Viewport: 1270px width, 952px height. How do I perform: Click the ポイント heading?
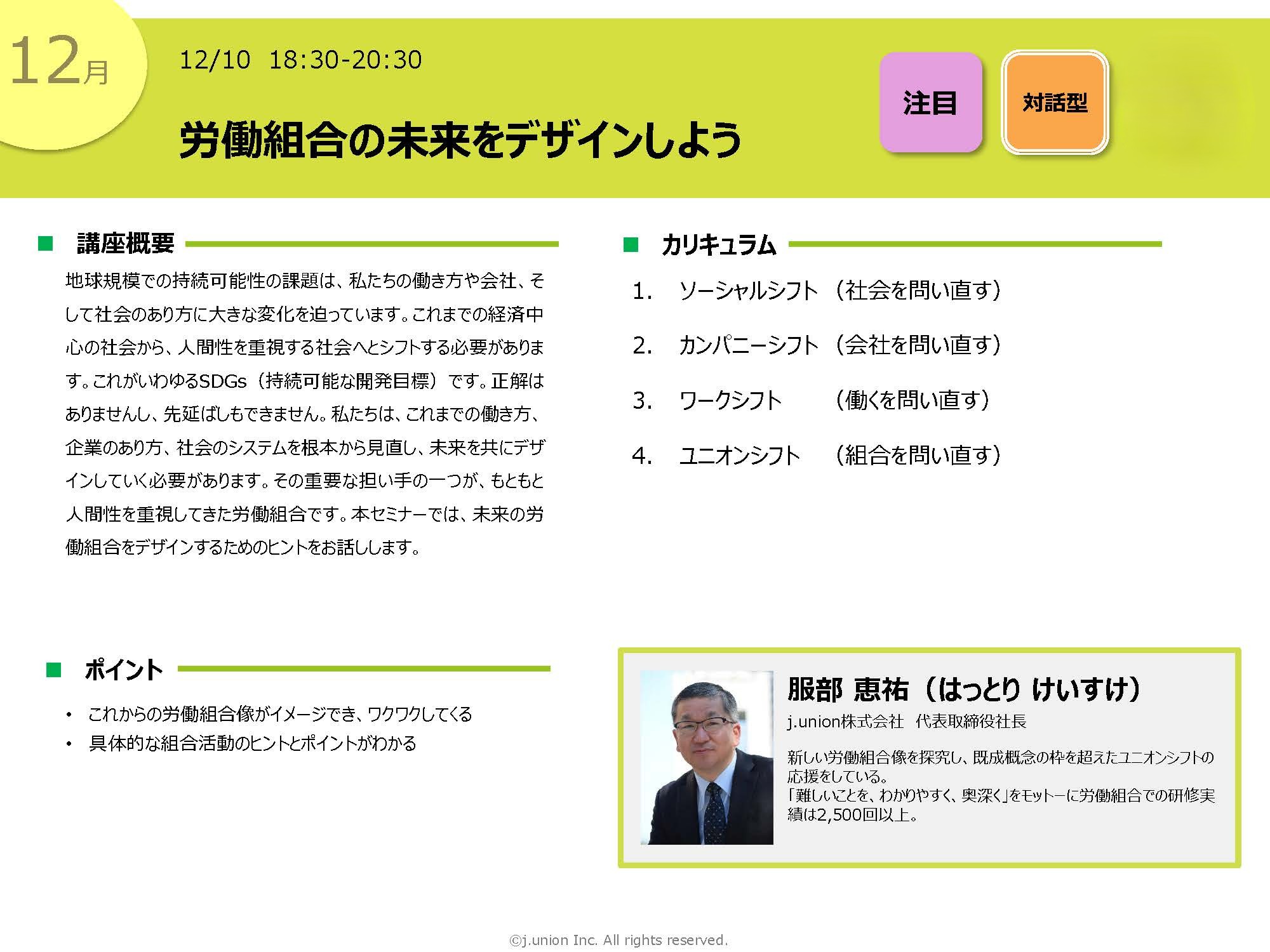(x=124, y=670)
